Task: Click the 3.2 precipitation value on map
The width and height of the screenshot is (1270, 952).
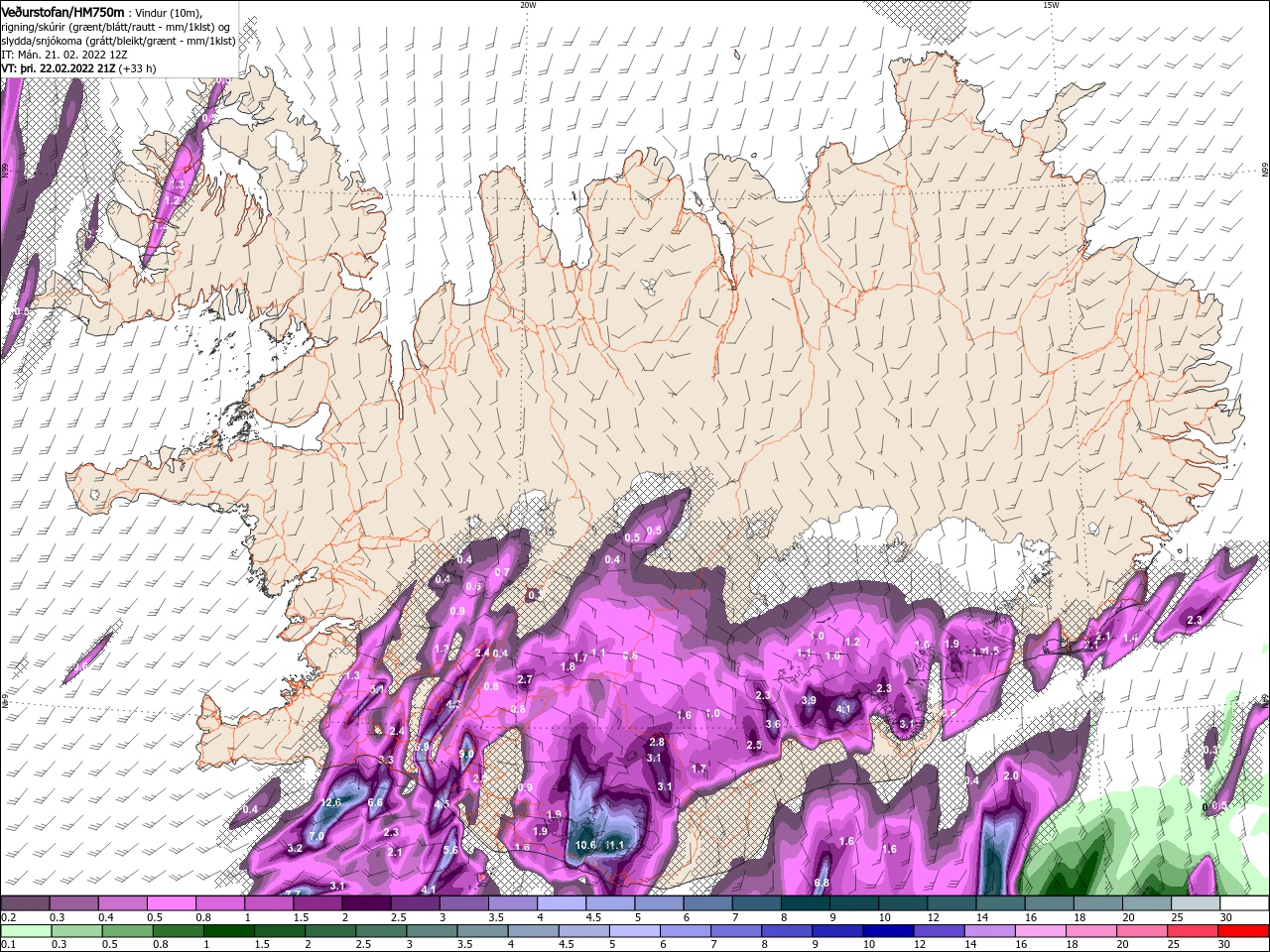Action: click(x=295, y=848)
